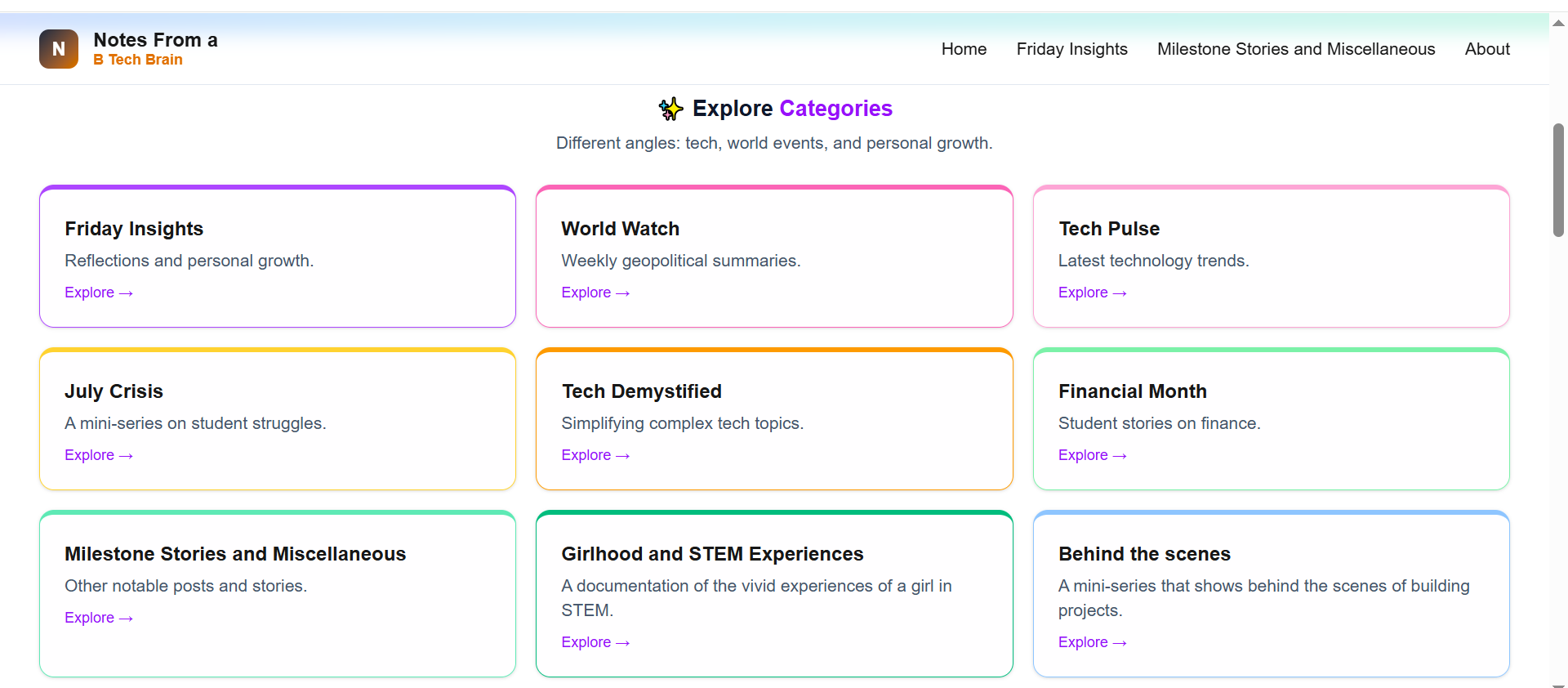The width and height of the screenshot is (1568, 688).
Task: Explore Girlhood and STEM Experiences
Action: (595, 642)
